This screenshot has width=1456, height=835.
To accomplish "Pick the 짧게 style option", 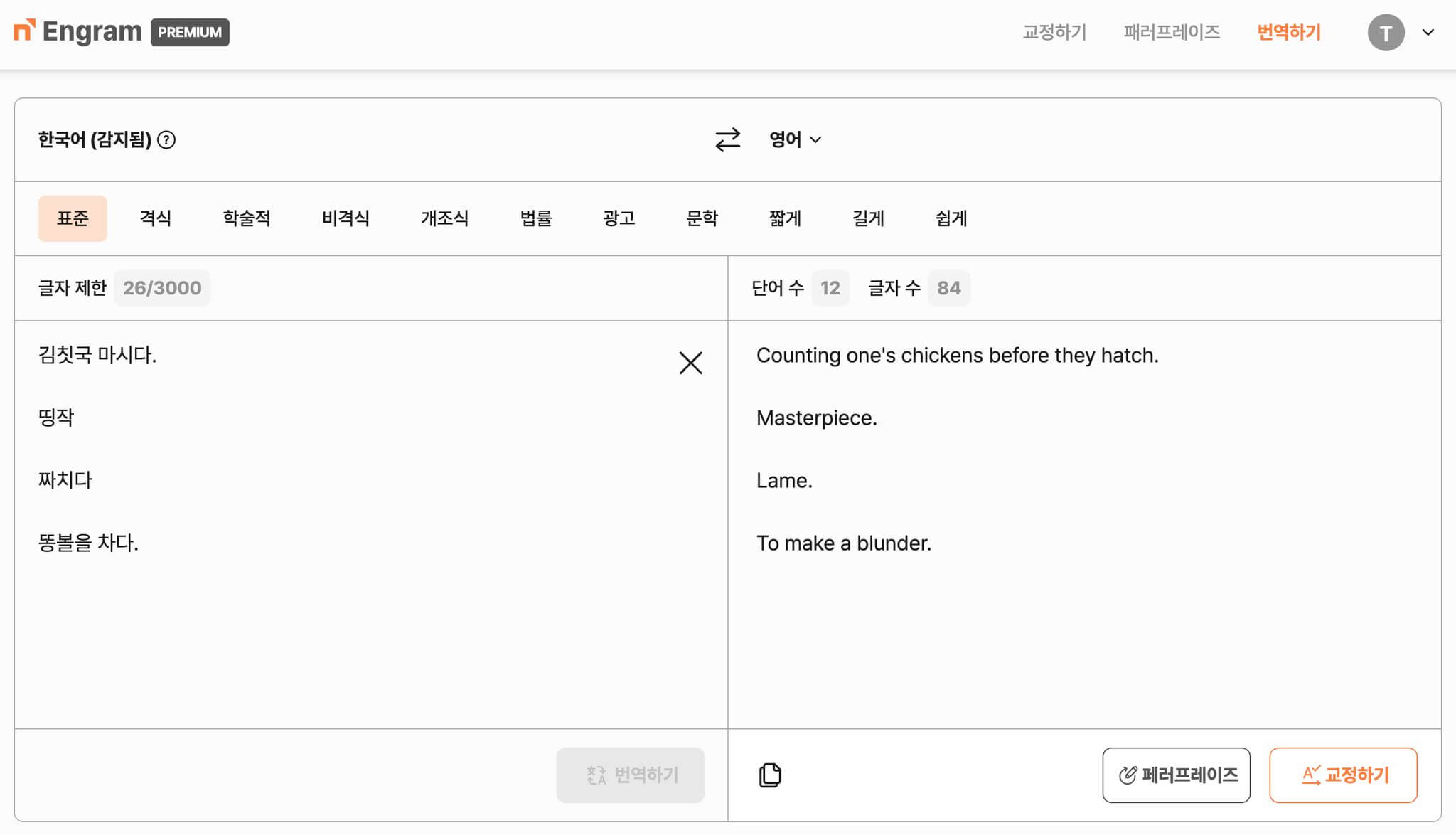I will pos(785,218).
